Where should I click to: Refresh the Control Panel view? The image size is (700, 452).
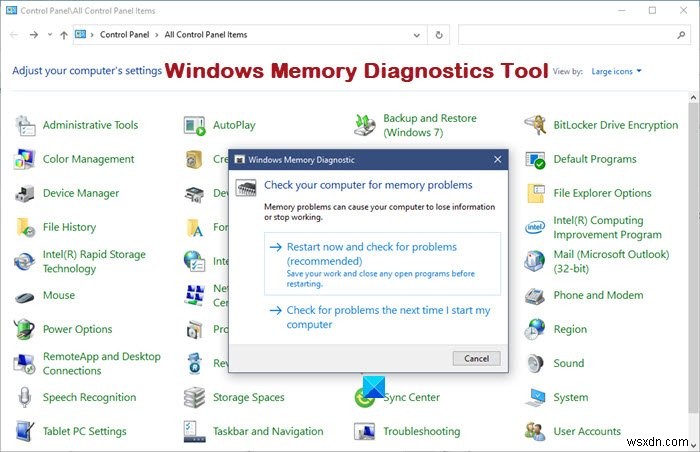click(x=439, y=35)
